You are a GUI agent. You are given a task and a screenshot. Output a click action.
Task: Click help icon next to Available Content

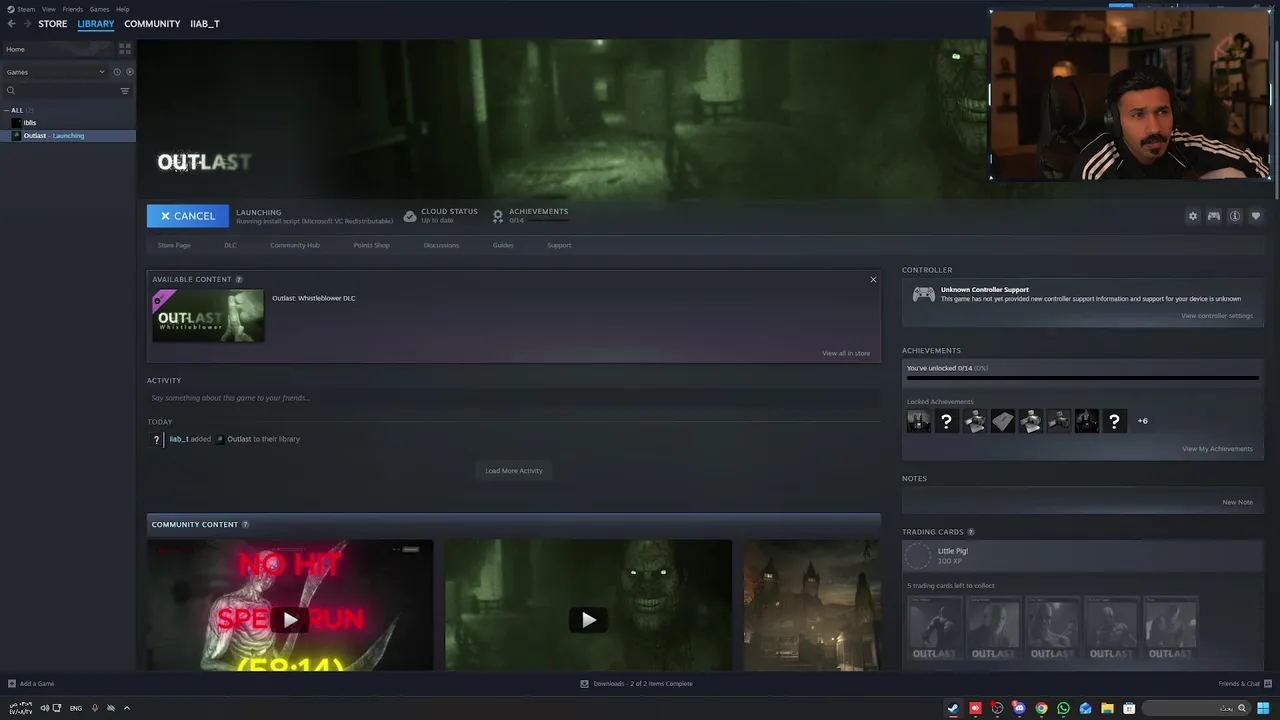tap(239, 280)
